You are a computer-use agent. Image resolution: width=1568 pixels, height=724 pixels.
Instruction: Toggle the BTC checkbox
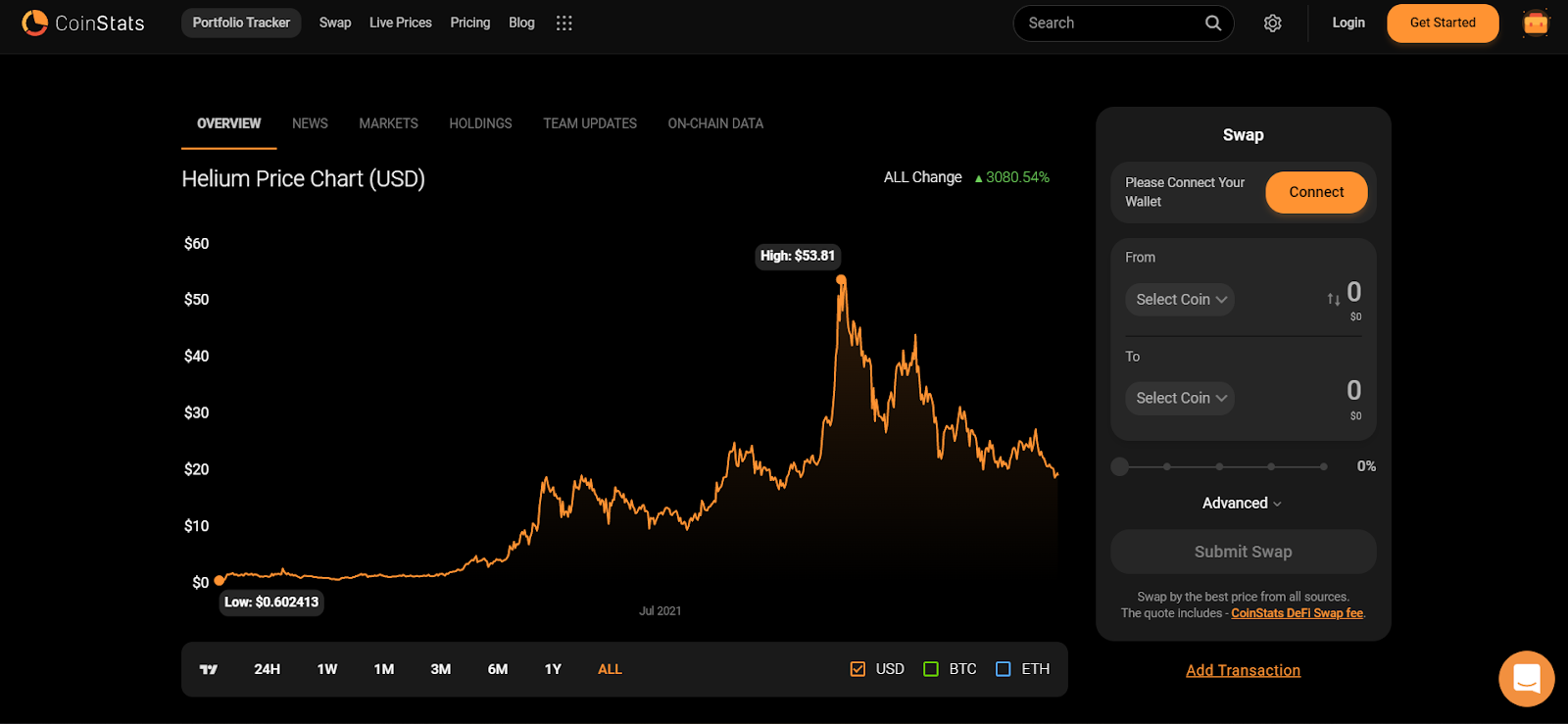pyautogui.click(x=931, y=669)
